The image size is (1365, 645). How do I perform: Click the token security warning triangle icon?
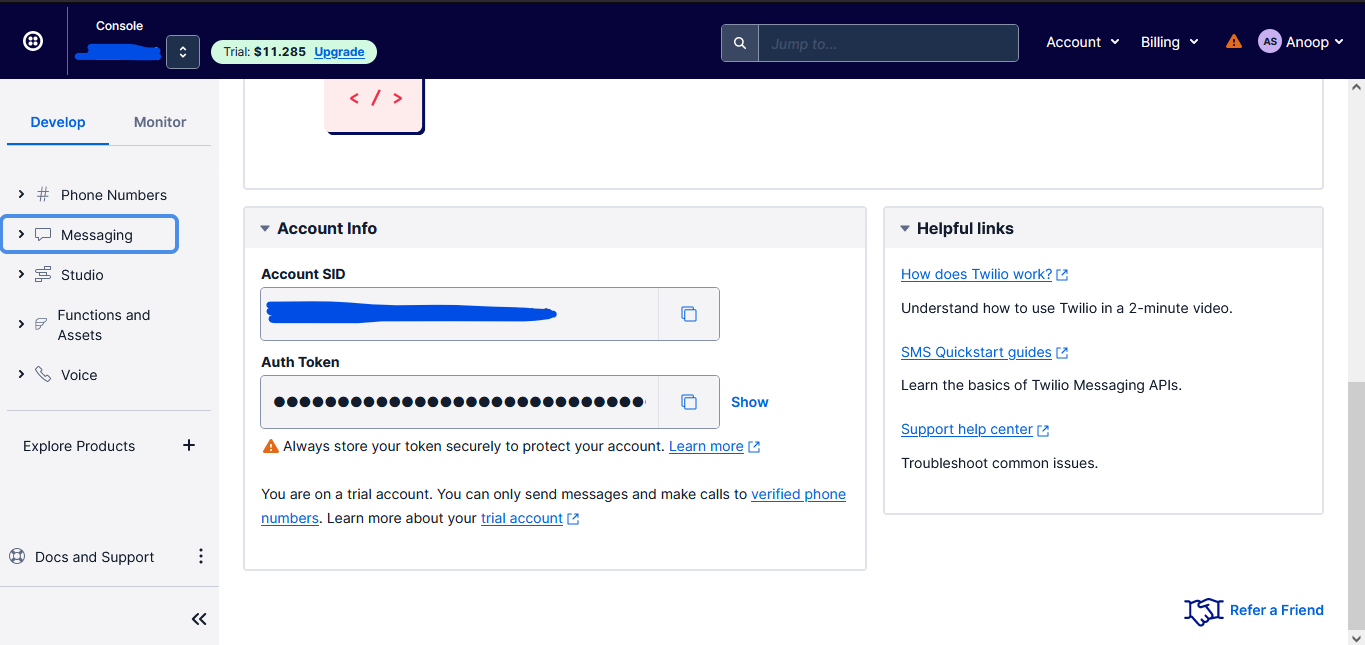point(270,446)
